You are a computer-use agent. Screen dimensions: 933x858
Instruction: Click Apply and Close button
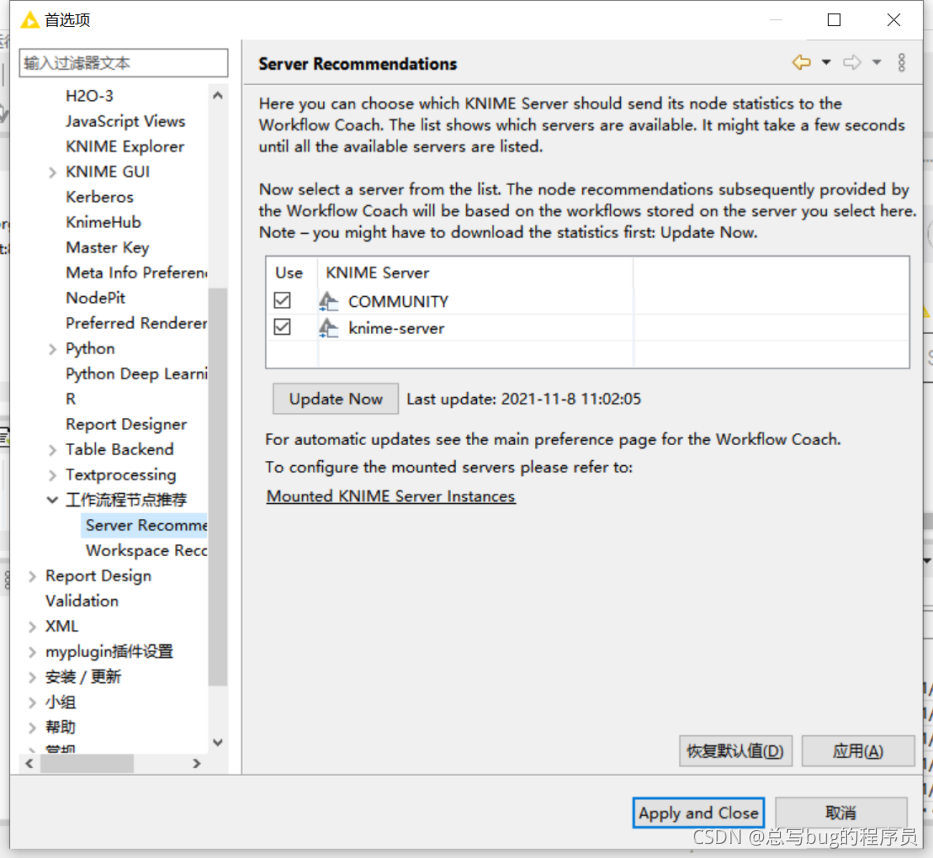699,813
